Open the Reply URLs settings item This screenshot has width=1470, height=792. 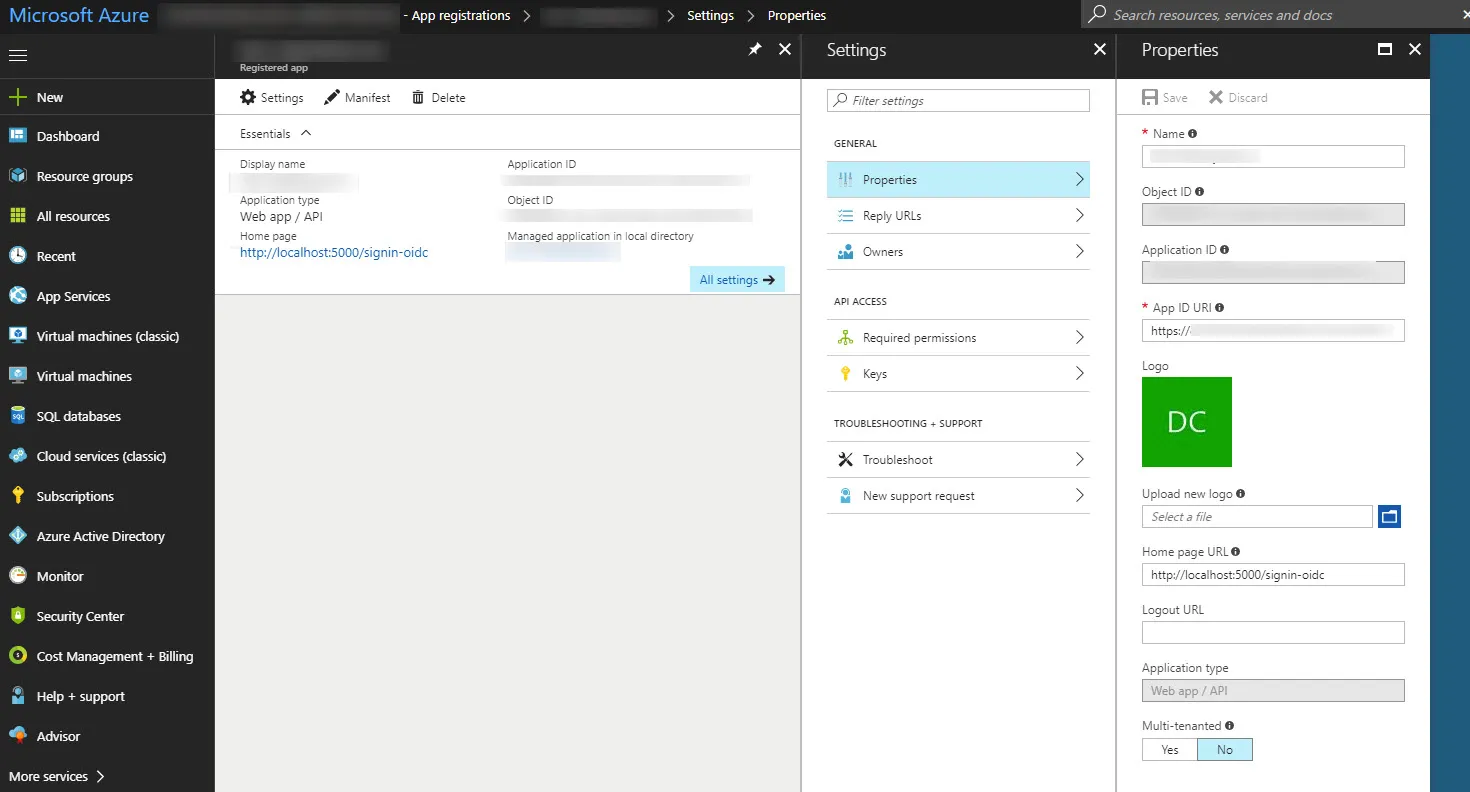click(958, 216)
